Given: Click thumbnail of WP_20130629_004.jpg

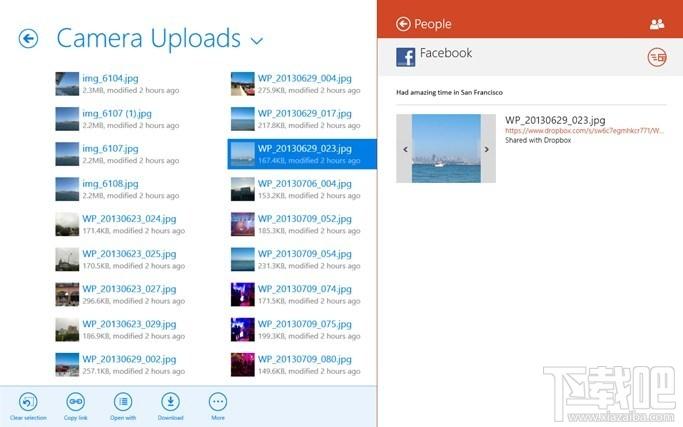Looking at the screenshot, I should point(243,84).
